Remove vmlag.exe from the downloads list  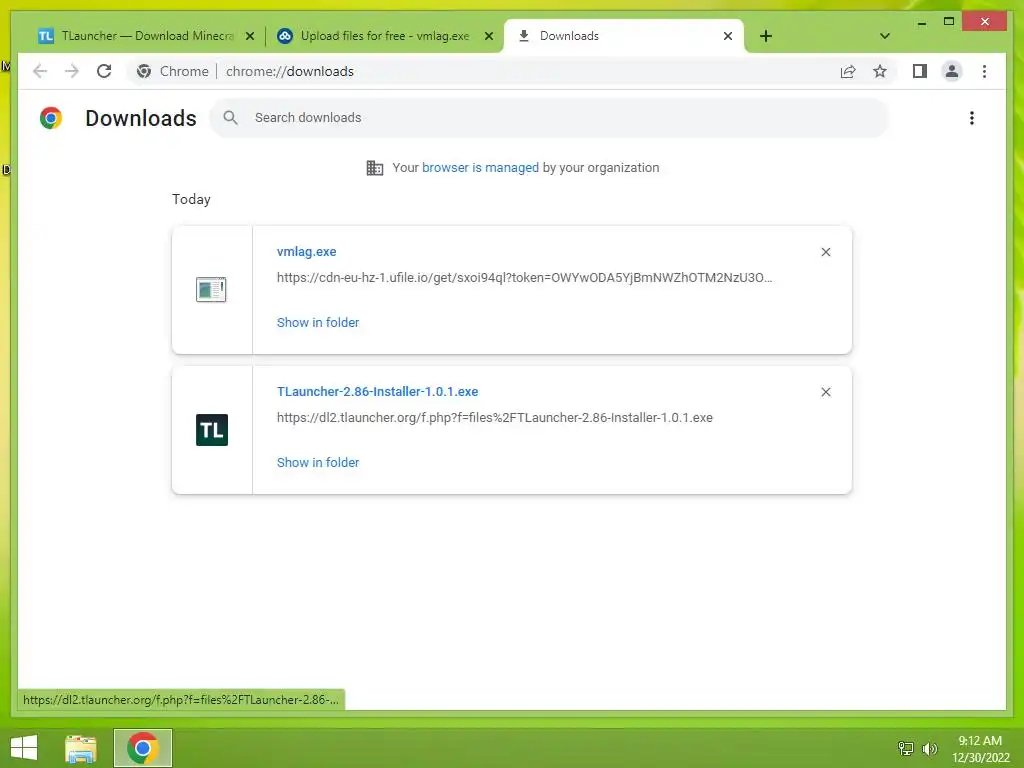[x=825, y=252]
